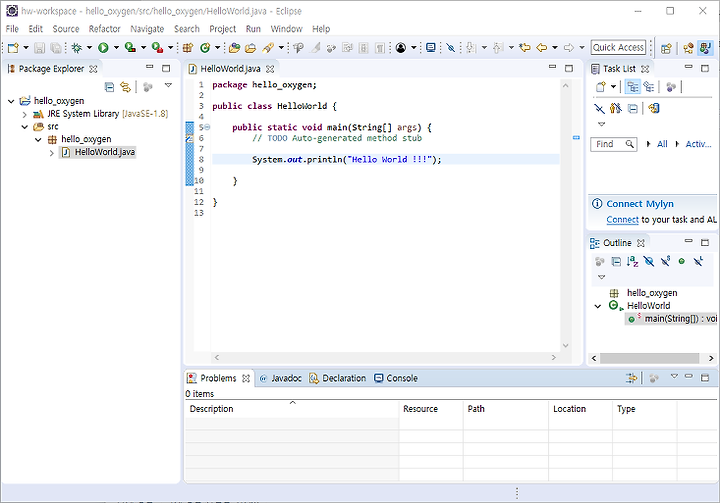Collapse the hello_oxygen project node

coord(11,101)
